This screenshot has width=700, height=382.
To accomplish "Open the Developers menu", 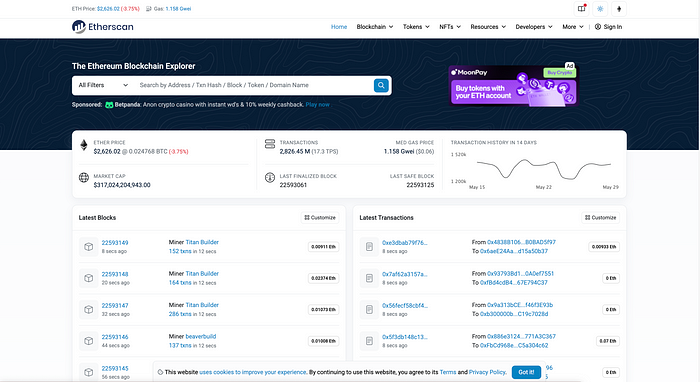I will [534, 27].
